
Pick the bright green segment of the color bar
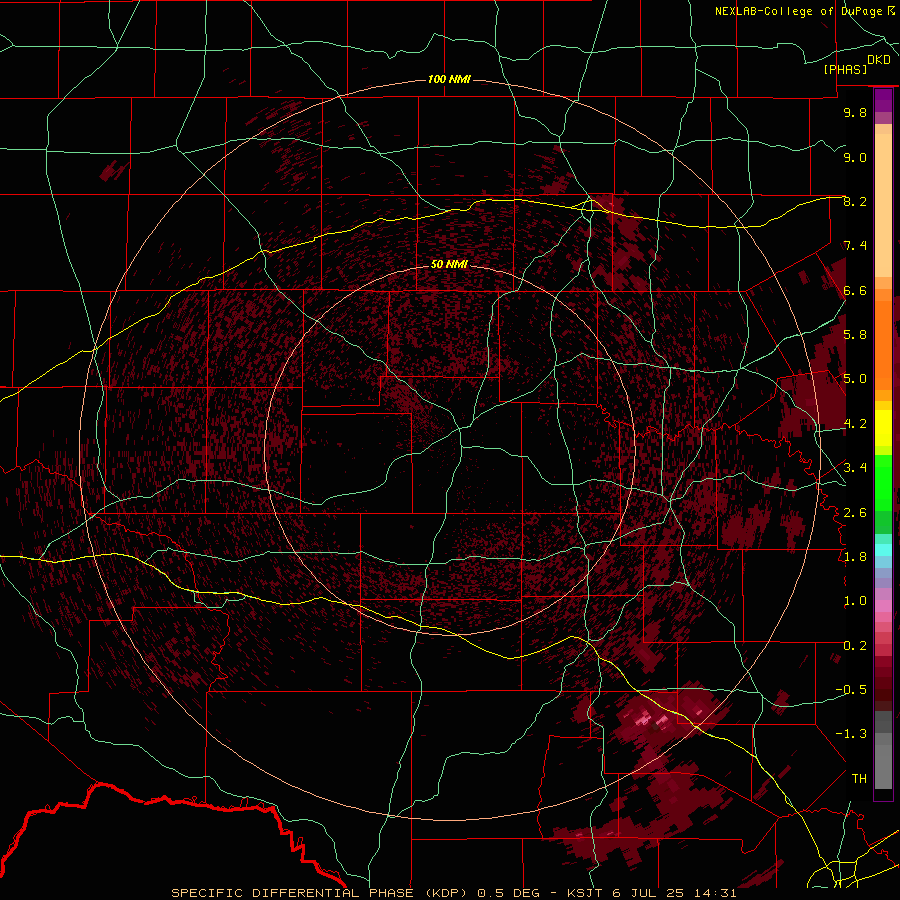coord(883,482)
